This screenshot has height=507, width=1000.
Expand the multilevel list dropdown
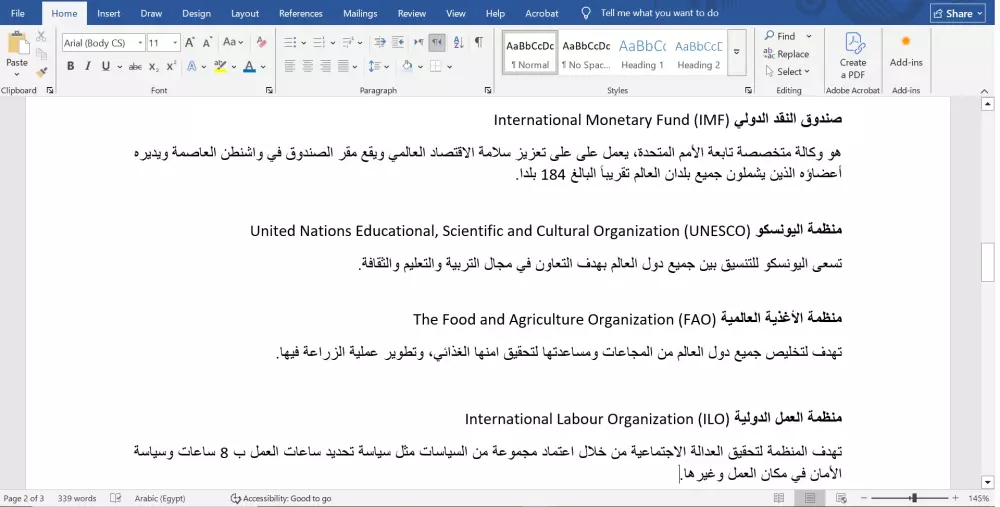[x=360, y=43]
